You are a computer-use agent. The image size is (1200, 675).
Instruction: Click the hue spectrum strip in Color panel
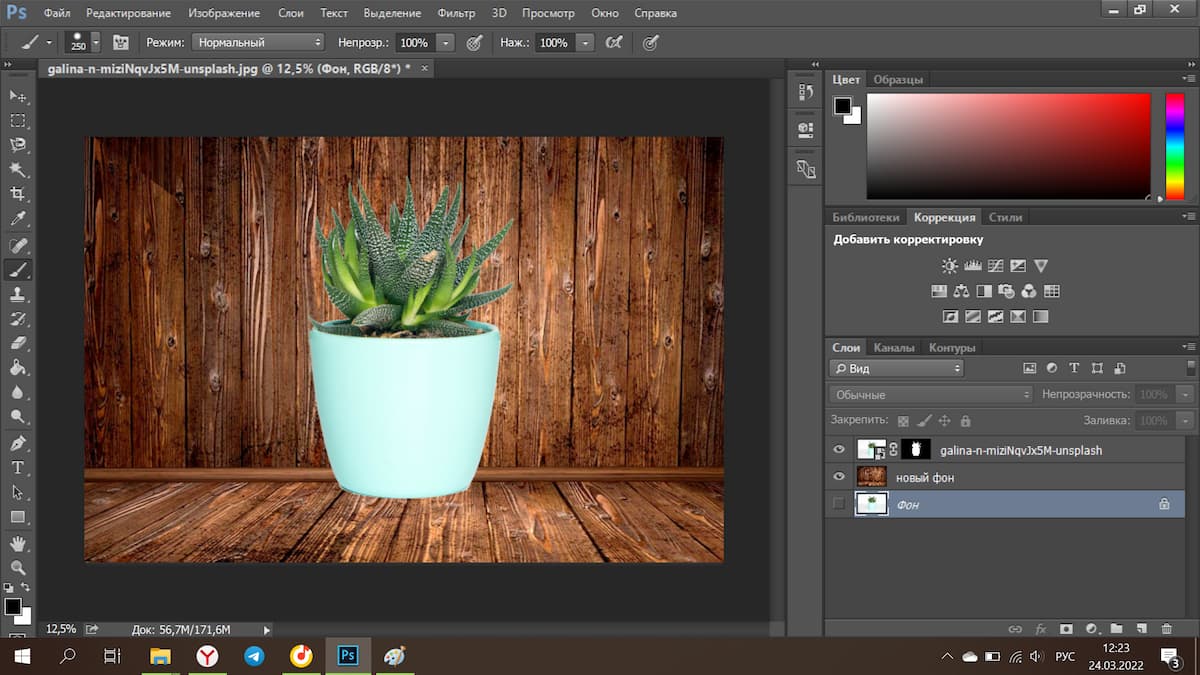tap(1174, 146)
